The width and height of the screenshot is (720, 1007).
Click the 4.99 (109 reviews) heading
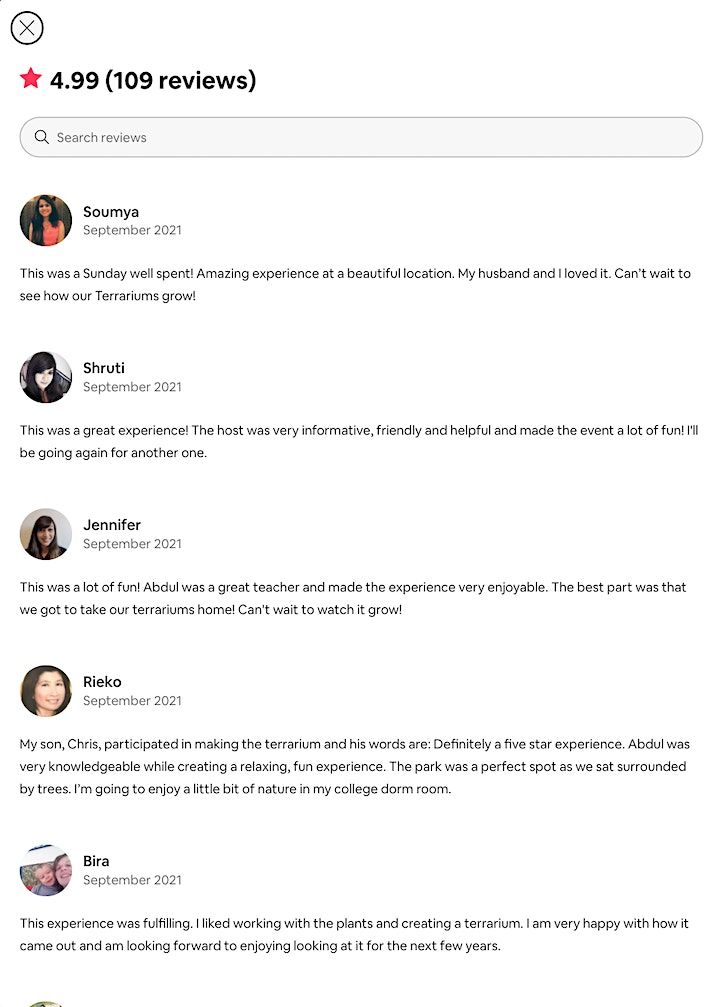point(153,80)
